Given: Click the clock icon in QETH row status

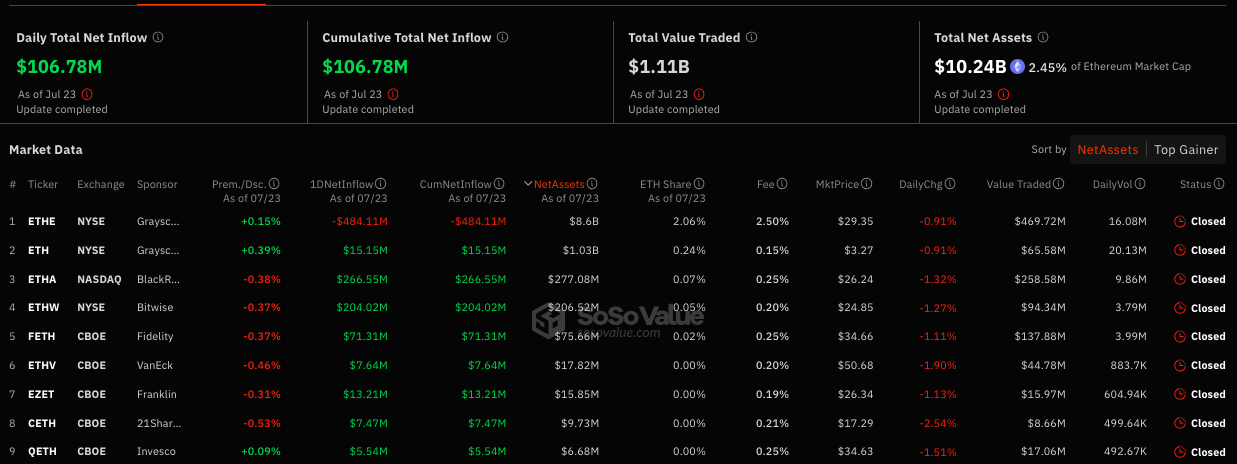Looking at the screenshot, I should click(1180, 452).
